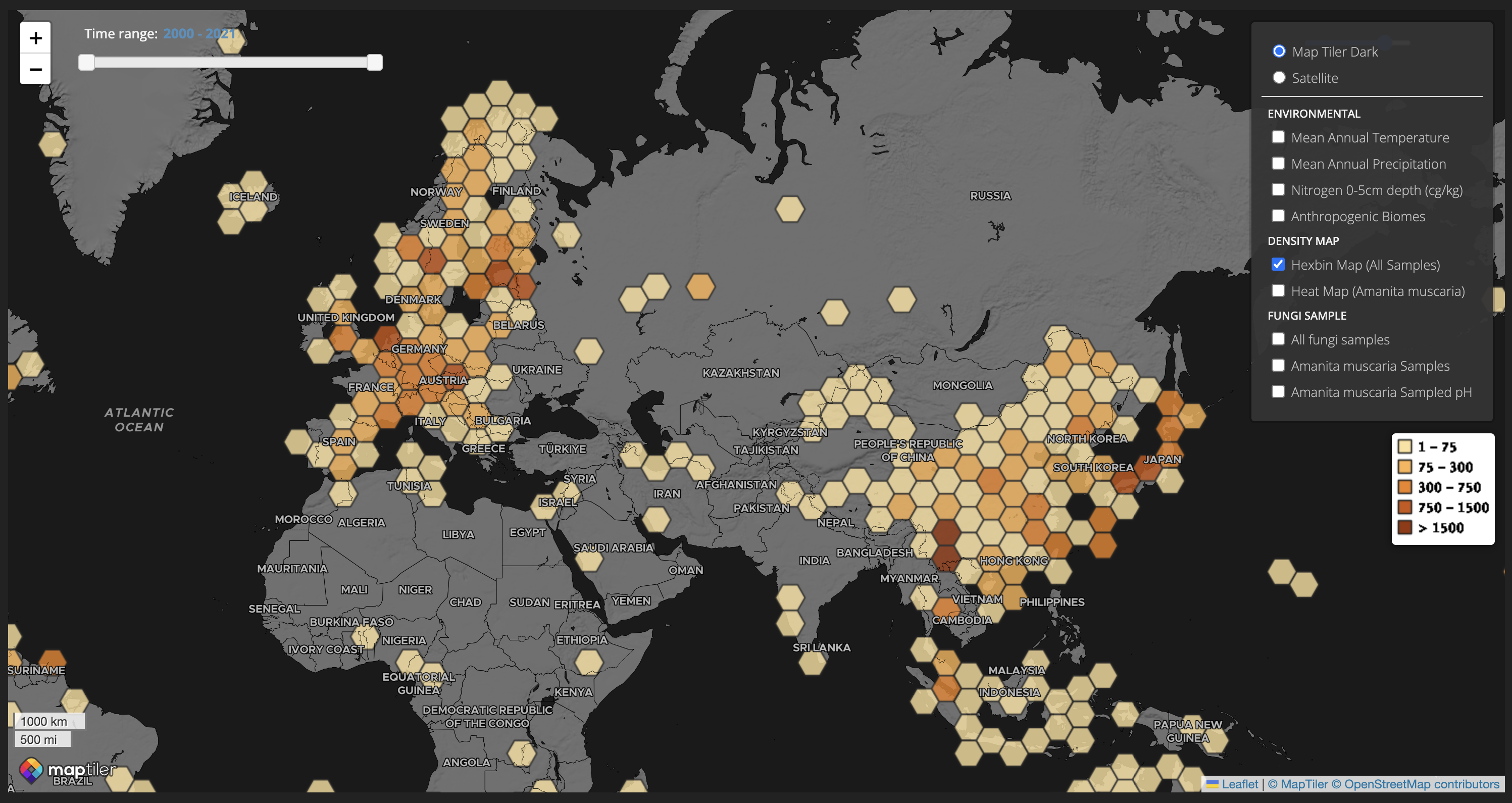Enable Mean Annual Temperature layer
1512x803 pixels.
pyautogui.click(x=1278, y=137)
